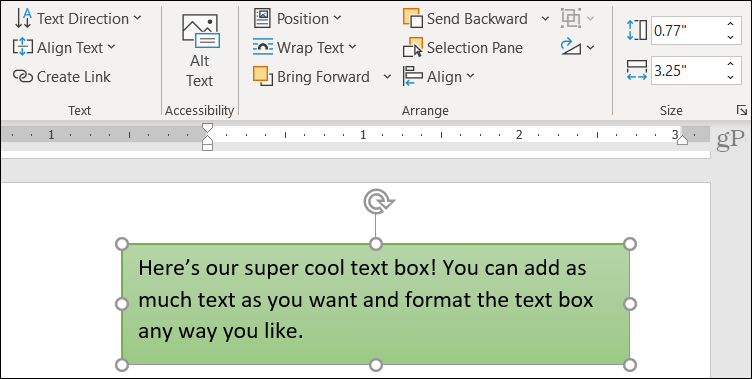The image size is (752, 379).
Task: Click the Create Link chain icon
Action: [23, 77]
